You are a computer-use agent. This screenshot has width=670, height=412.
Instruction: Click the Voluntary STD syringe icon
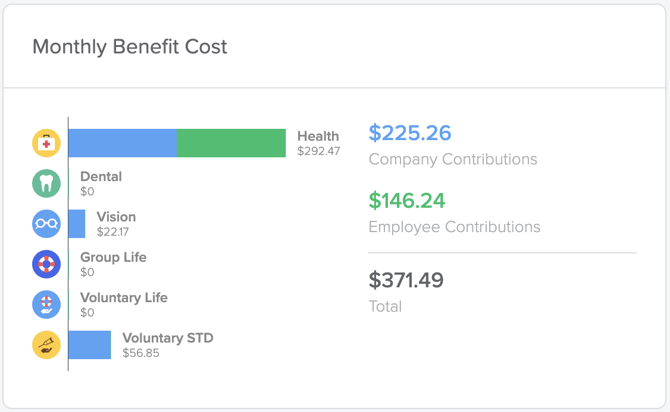(x=46, y=345)
